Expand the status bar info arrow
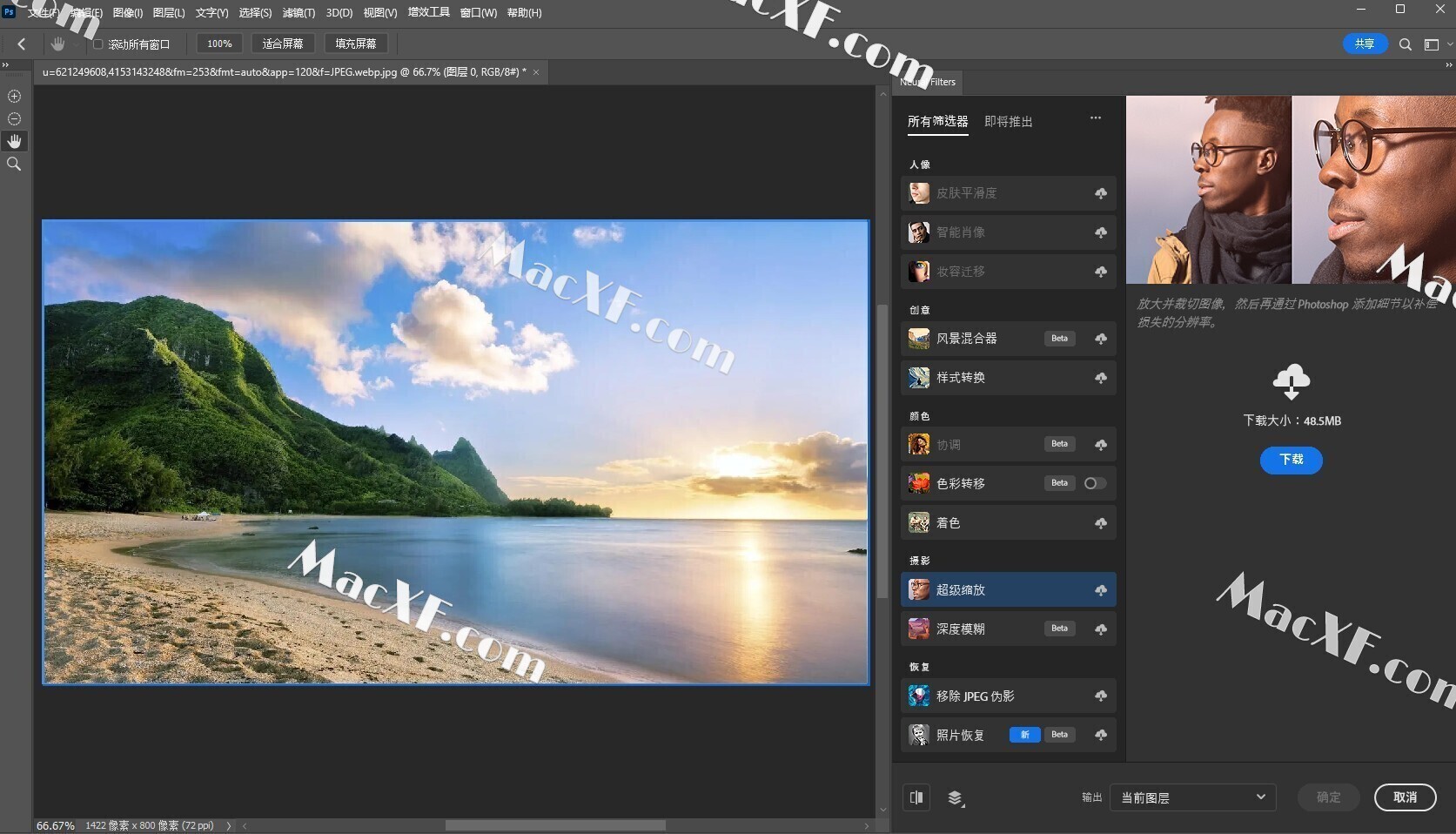Viewport: 1456px width, 834px height. (229, 825)
